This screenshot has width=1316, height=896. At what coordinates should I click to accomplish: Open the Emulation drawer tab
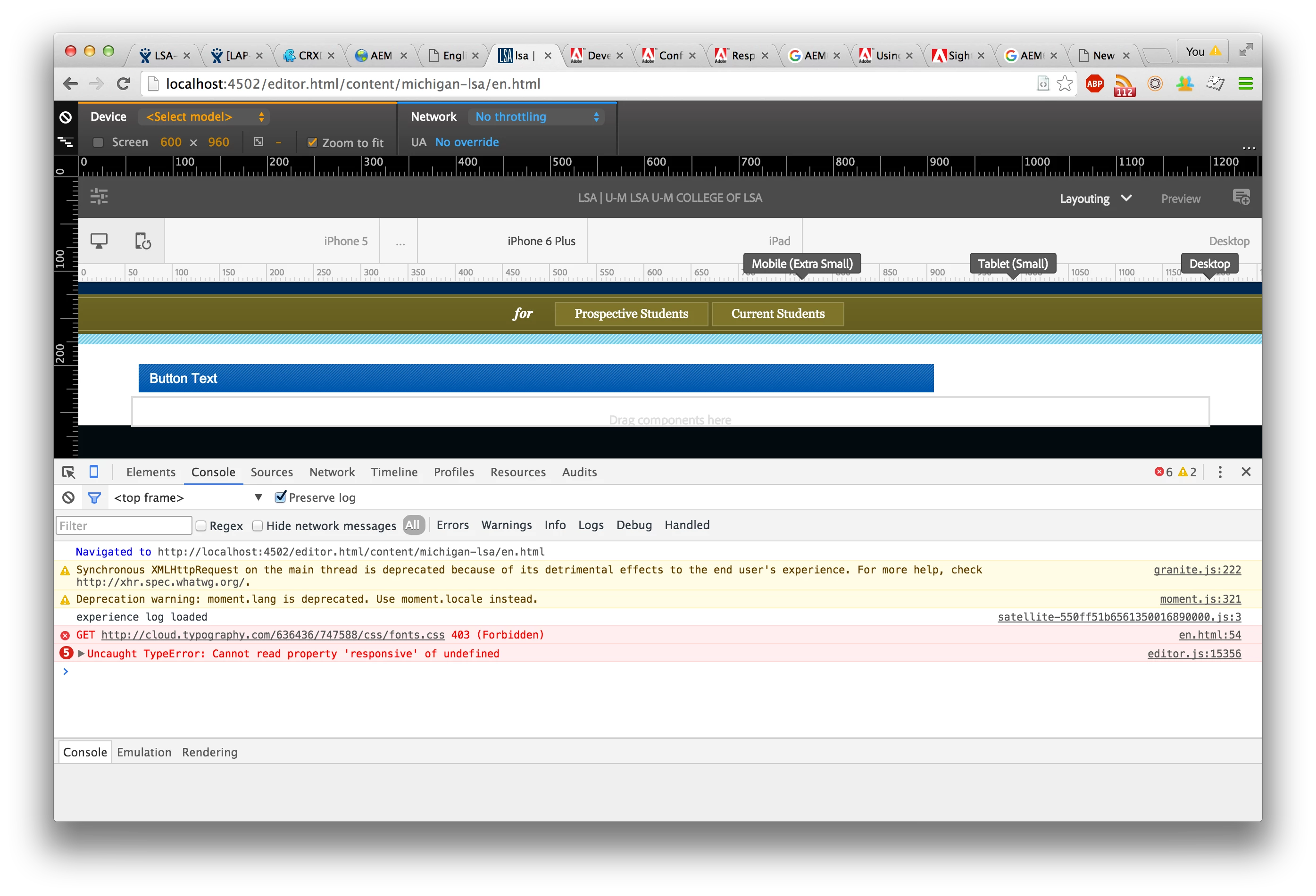click(144, 752)
